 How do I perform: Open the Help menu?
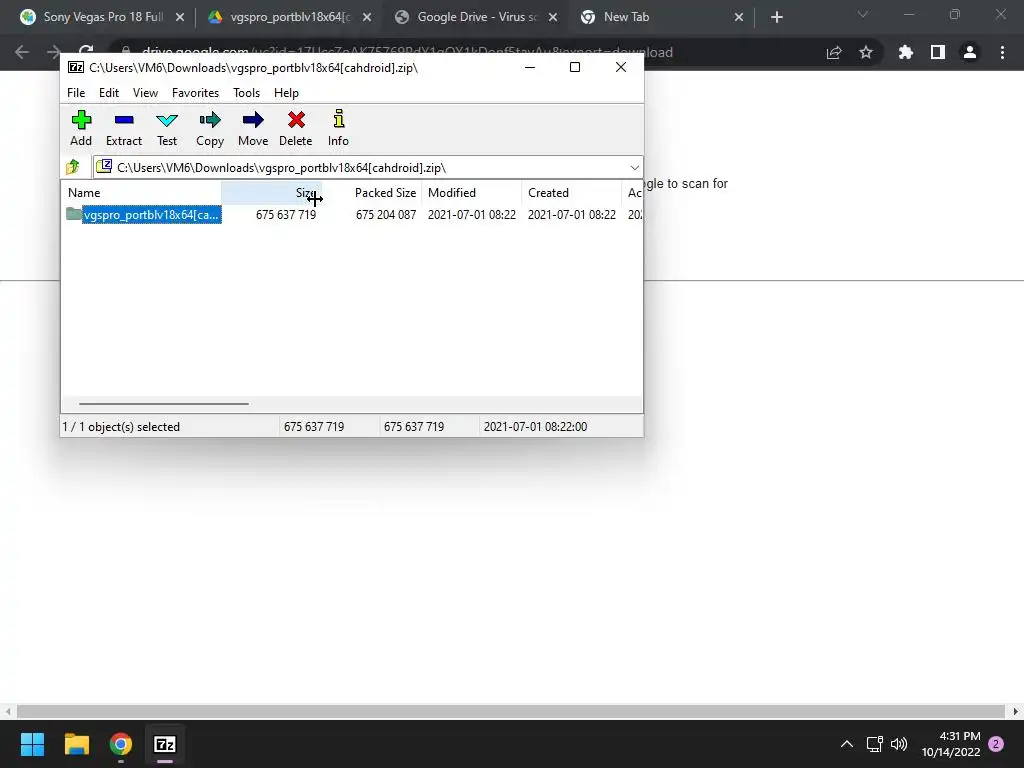pos(286,93)
